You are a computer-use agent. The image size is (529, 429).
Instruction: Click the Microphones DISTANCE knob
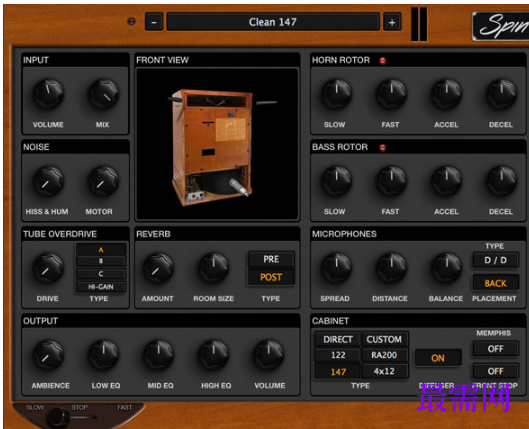point(391,268)
